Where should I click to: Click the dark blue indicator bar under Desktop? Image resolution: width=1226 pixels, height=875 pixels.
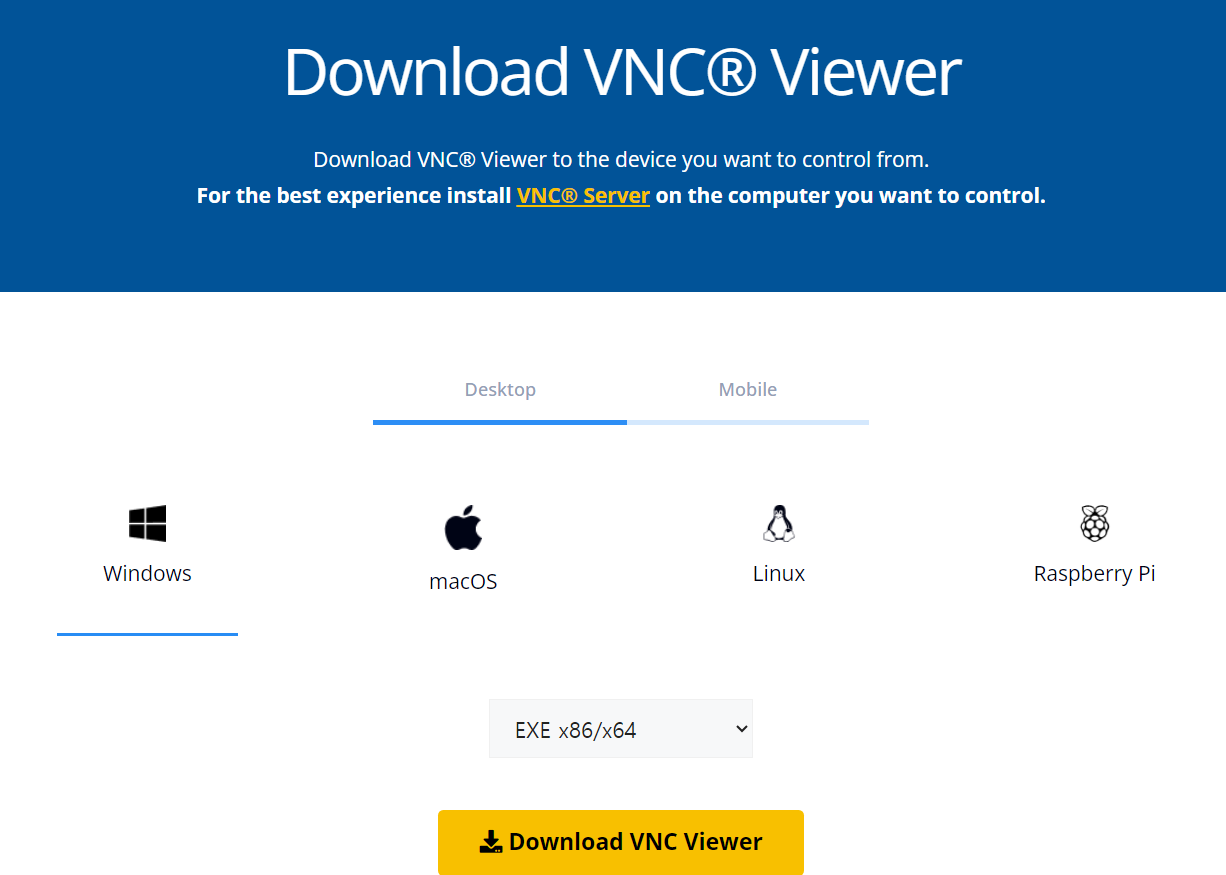tap(500, 422)
